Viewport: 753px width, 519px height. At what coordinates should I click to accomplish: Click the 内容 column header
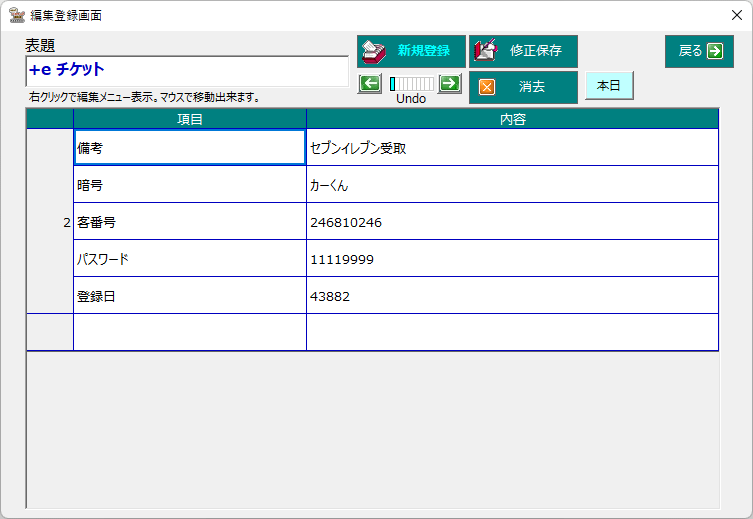coord(512,120)
